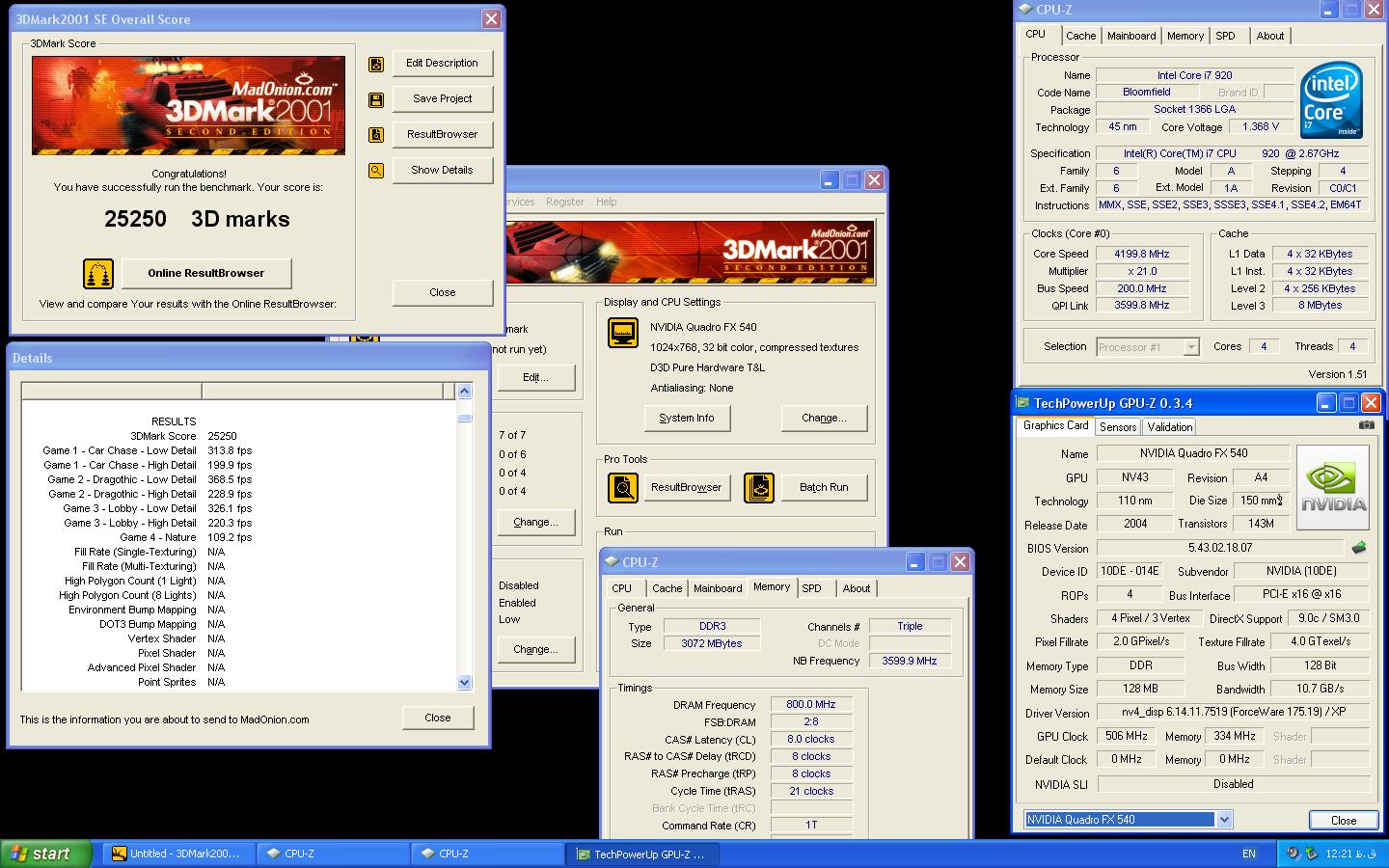Switch to TechPowerUp GPU-Z taskbar item
Screen dimensions: 1389x868
tap(642, 854)
